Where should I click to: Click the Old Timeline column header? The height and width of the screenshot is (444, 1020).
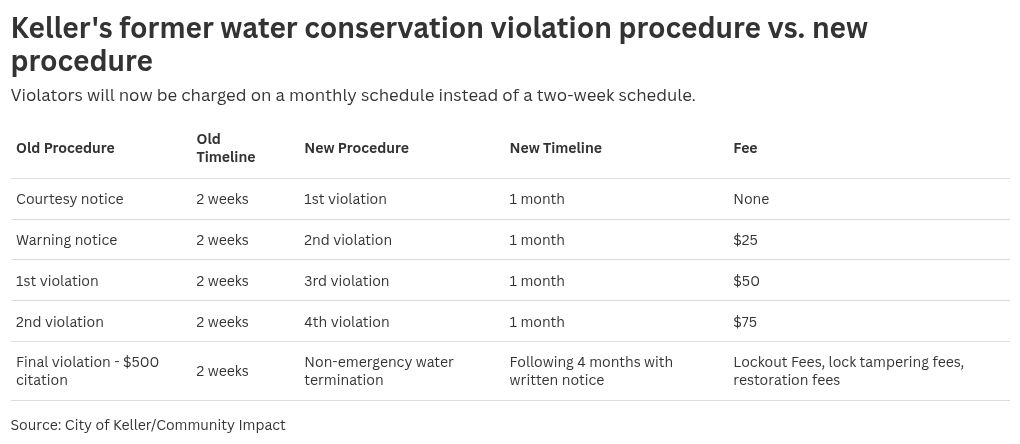[225, 148]
